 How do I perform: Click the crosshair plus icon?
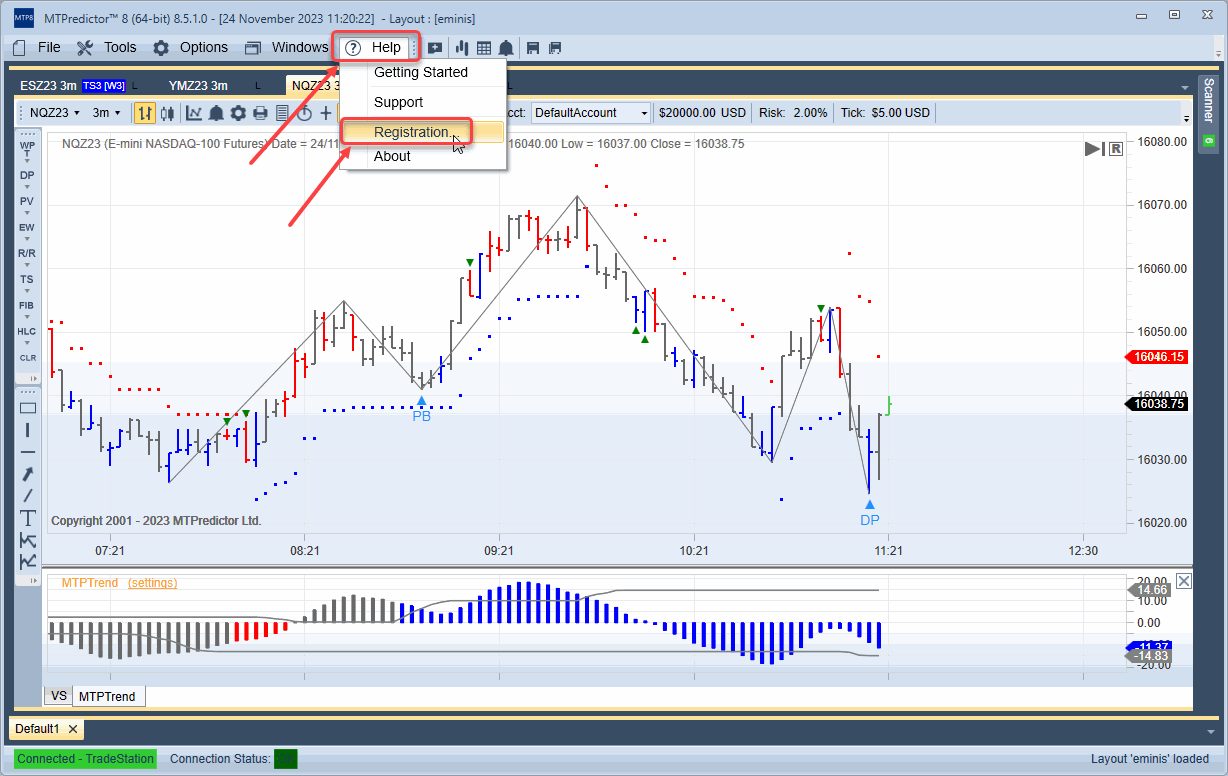tap(326, 113)
